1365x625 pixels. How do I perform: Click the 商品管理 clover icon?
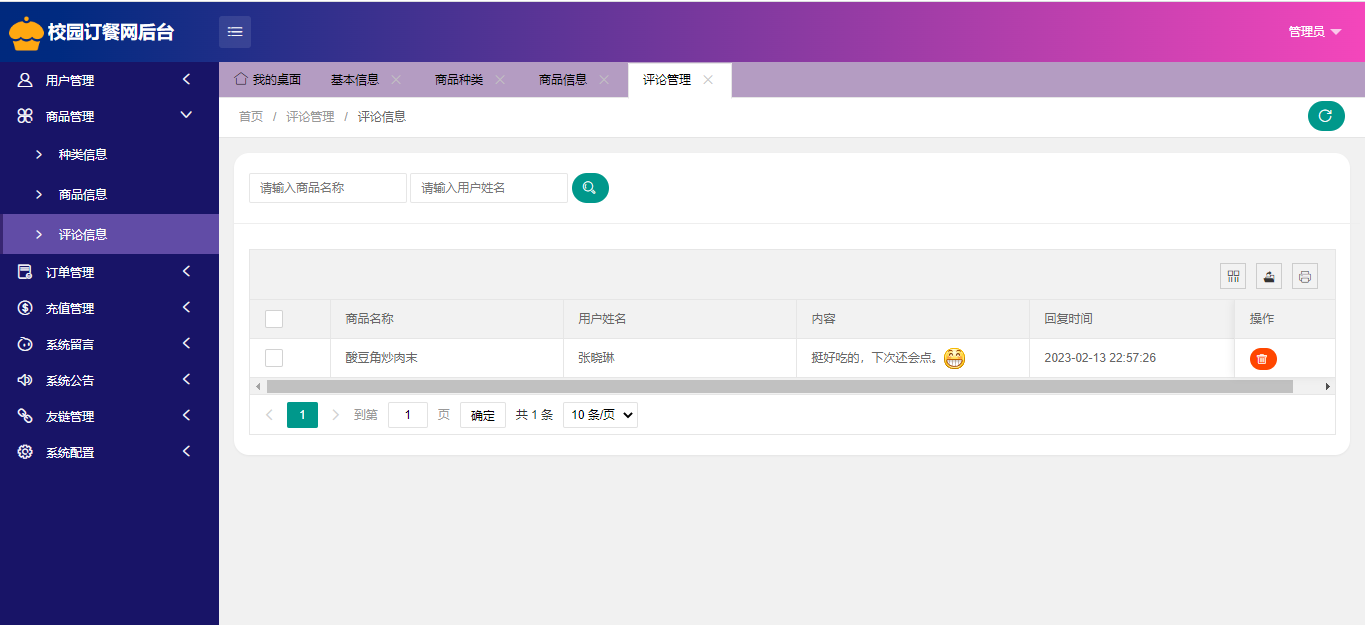(x=25, y=116)
